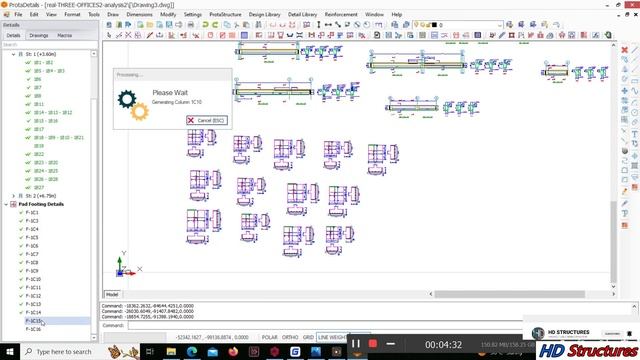Open File Explorer from the taskbar
This screenshot has width=640, height=360.
pyautogui.click(x=171, y=351)
